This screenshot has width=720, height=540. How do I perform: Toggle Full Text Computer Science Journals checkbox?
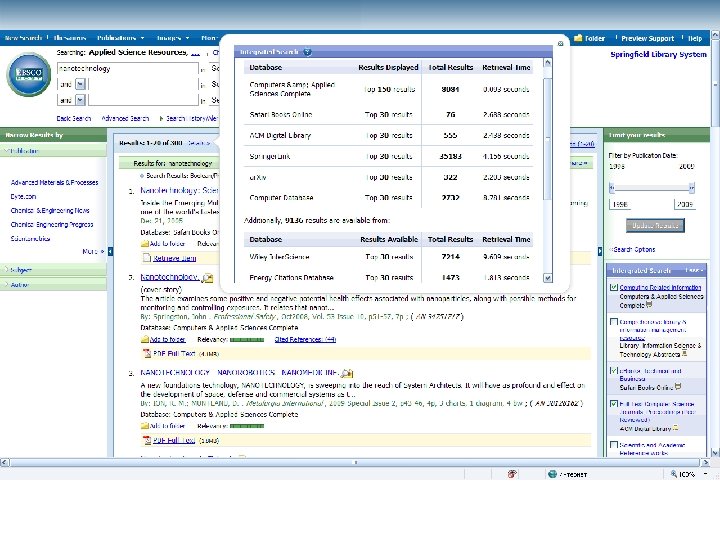click(x=613, y=404)
